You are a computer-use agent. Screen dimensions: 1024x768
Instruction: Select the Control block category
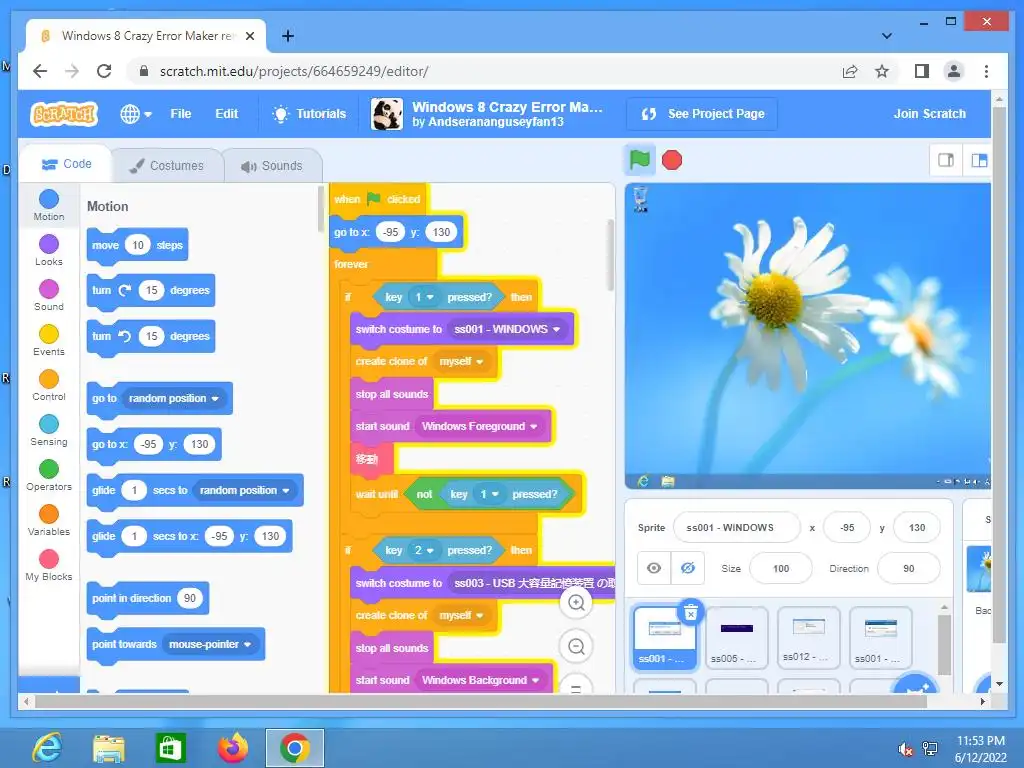click(49, 386)
